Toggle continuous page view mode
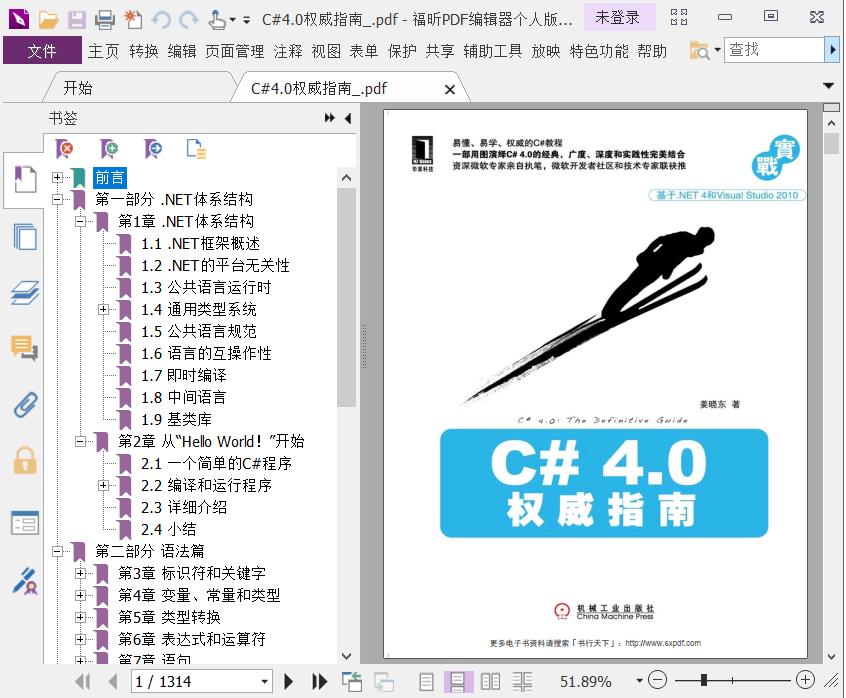 point(458,682)
